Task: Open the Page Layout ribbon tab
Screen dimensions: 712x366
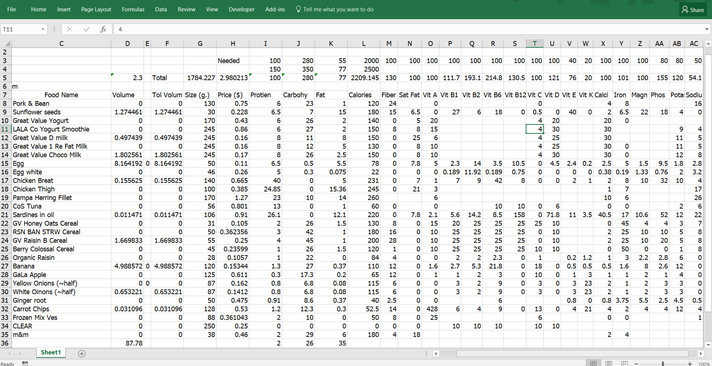Action: click(x=96, y=9)
